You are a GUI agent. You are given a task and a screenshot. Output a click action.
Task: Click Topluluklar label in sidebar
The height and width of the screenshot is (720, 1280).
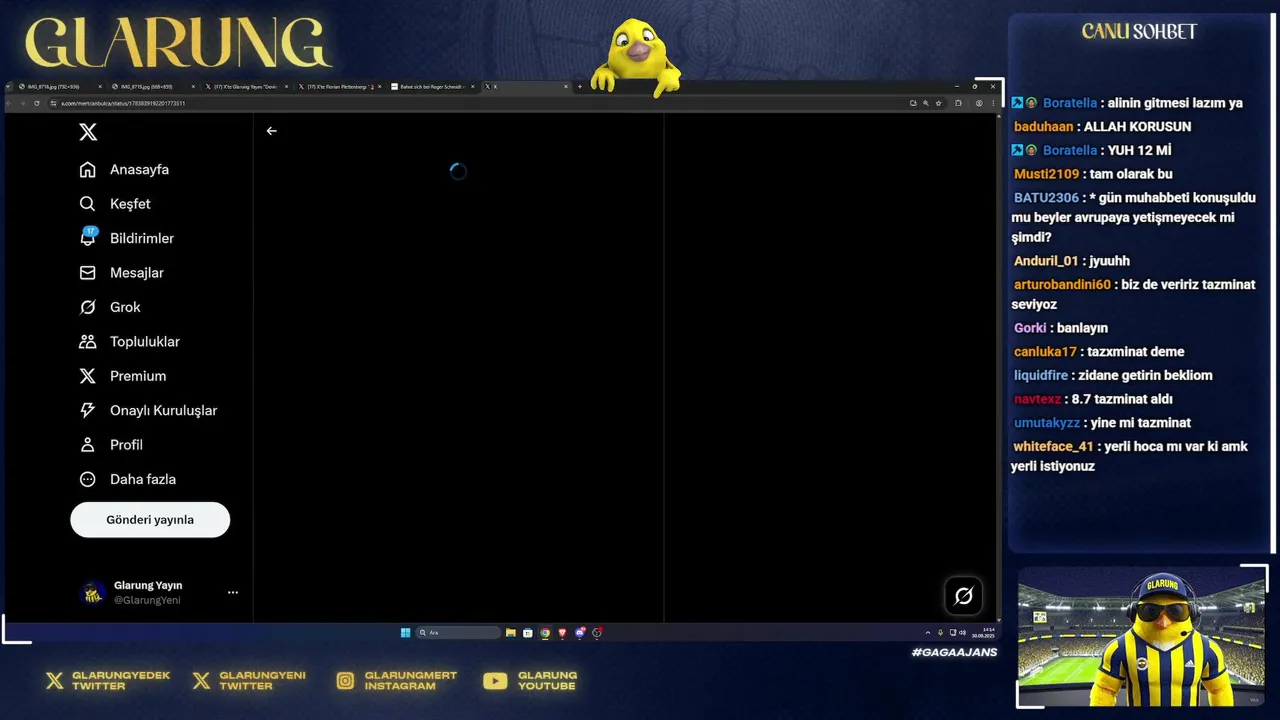[145, 342]
